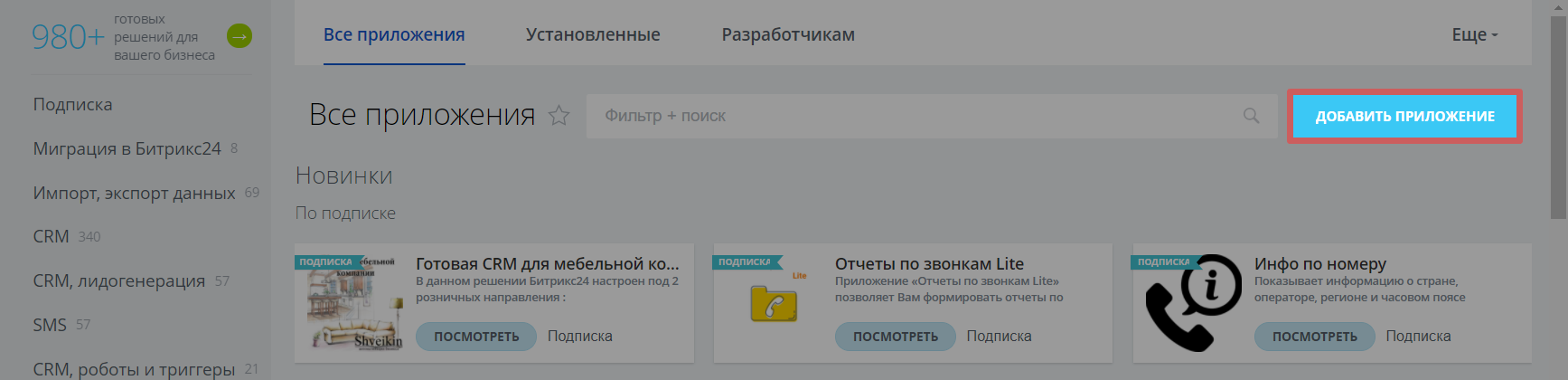
Task: Star the Все приложения page as favorite
Action: pyautogui.click(x=559, y=116)
